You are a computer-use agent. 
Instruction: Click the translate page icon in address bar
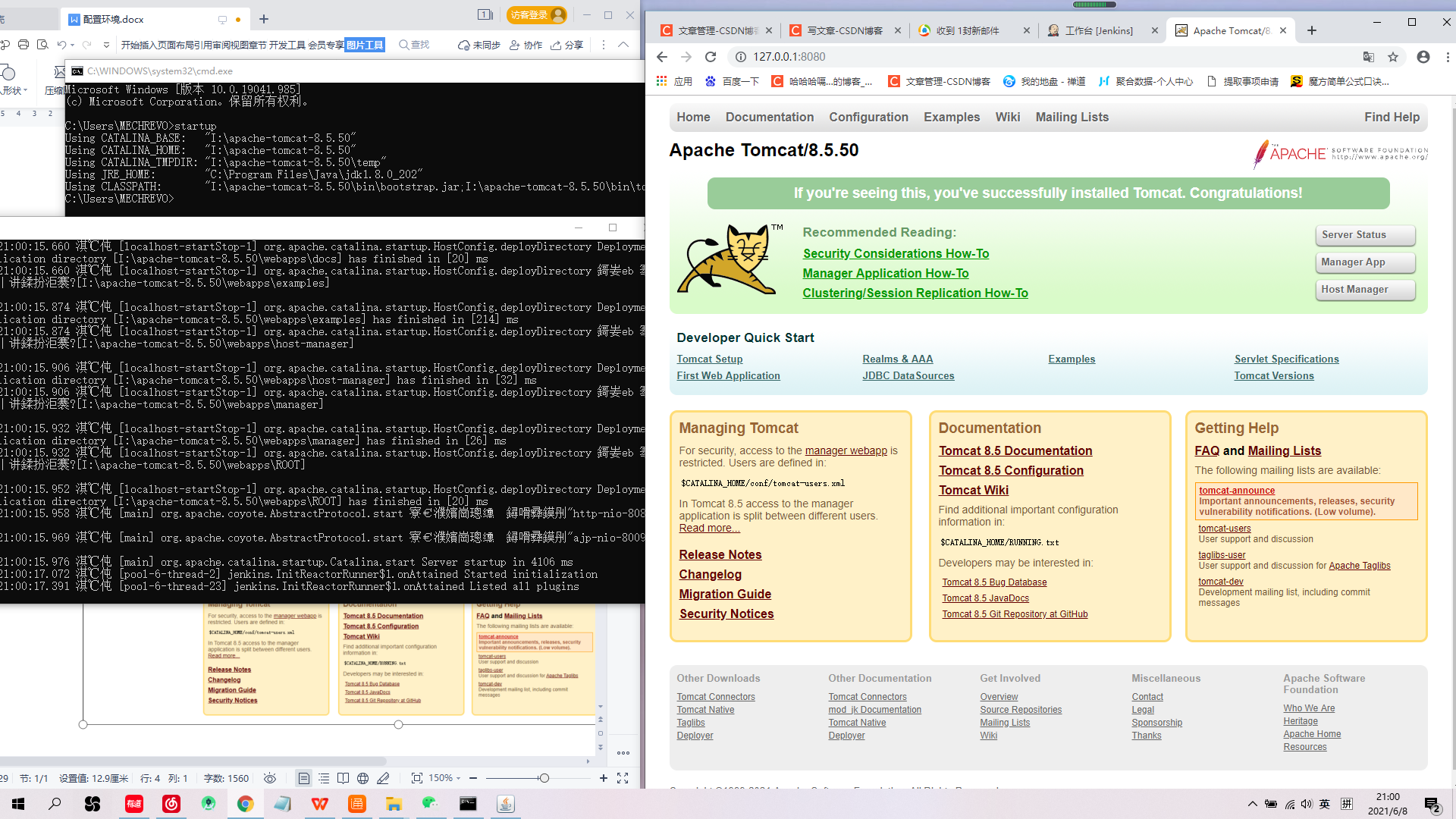pos(1369,57)
